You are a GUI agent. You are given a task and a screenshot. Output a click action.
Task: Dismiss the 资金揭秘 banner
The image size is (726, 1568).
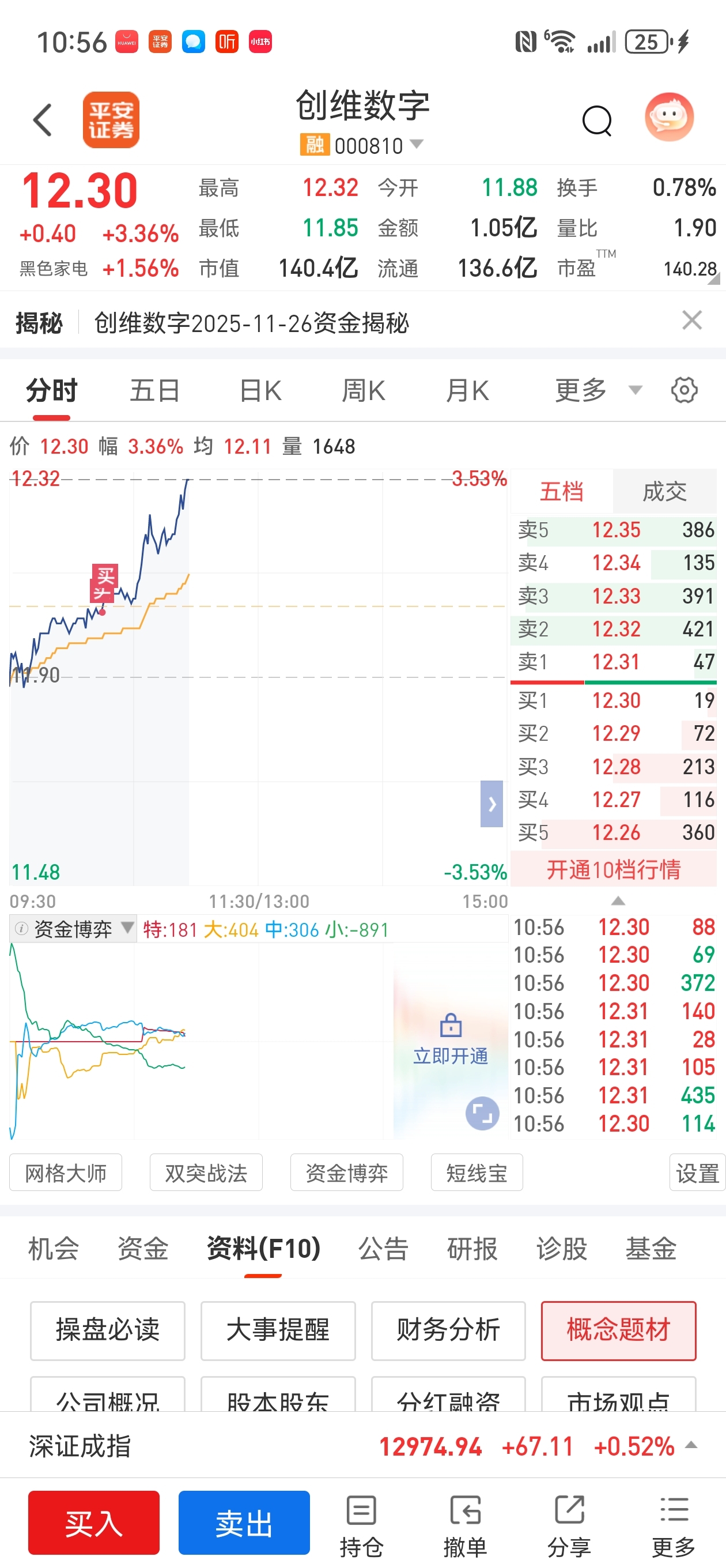(692, 320)
